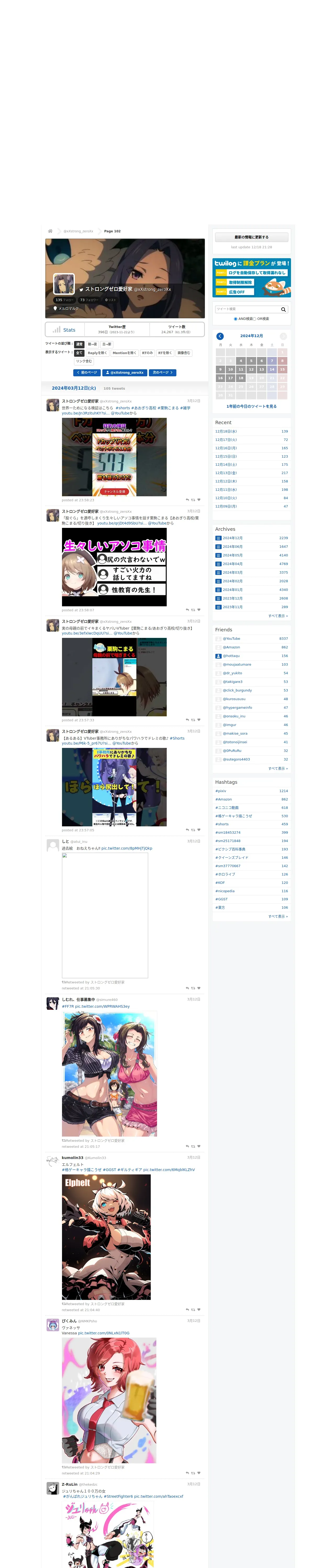Enable the RTのみ filter
Image resolution: width=336 pixels, height=1568 pixels.
coord(148,353)
